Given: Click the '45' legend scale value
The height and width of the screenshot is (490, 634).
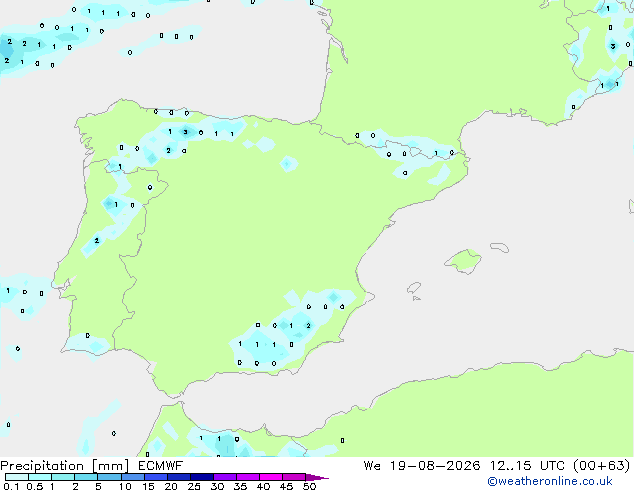Looking at the screenshot, I should [x=286, y=486].
